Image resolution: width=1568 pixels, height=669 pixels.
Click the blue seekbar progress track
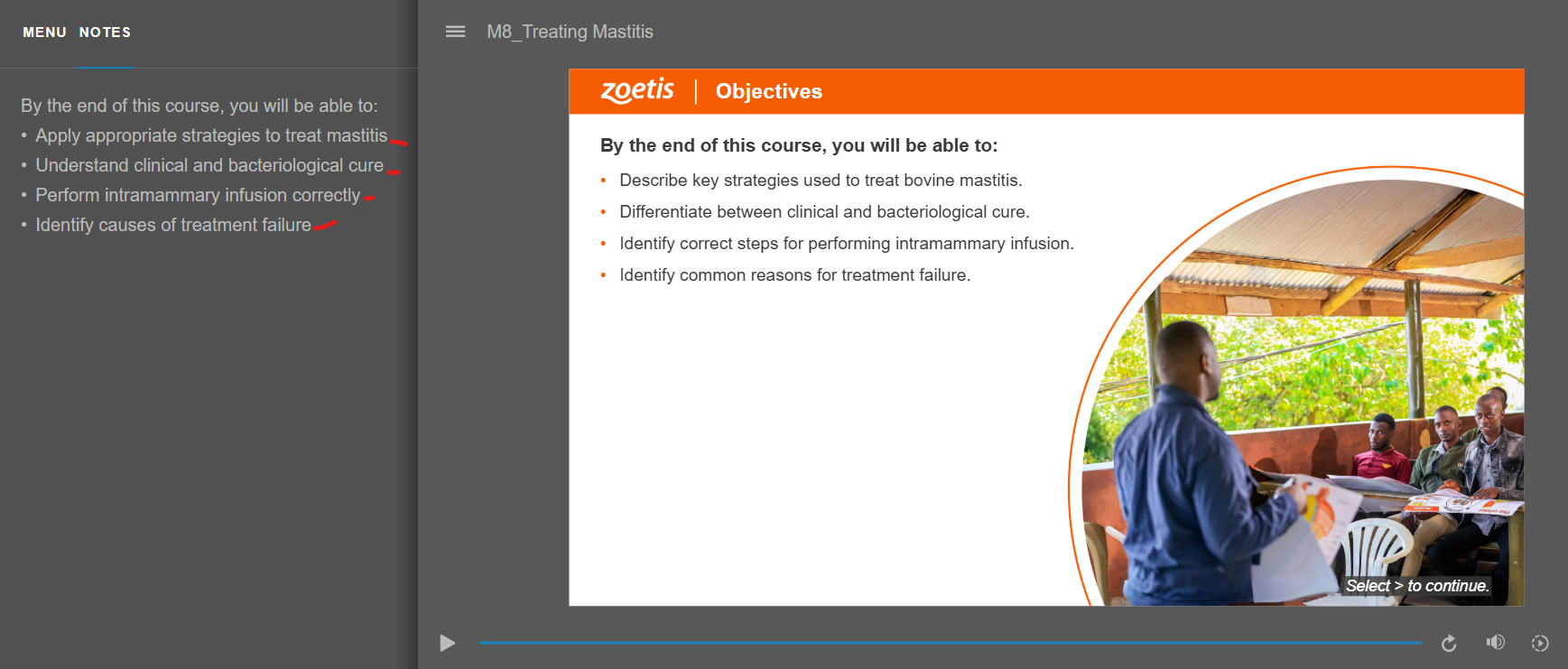coord(950,643)
